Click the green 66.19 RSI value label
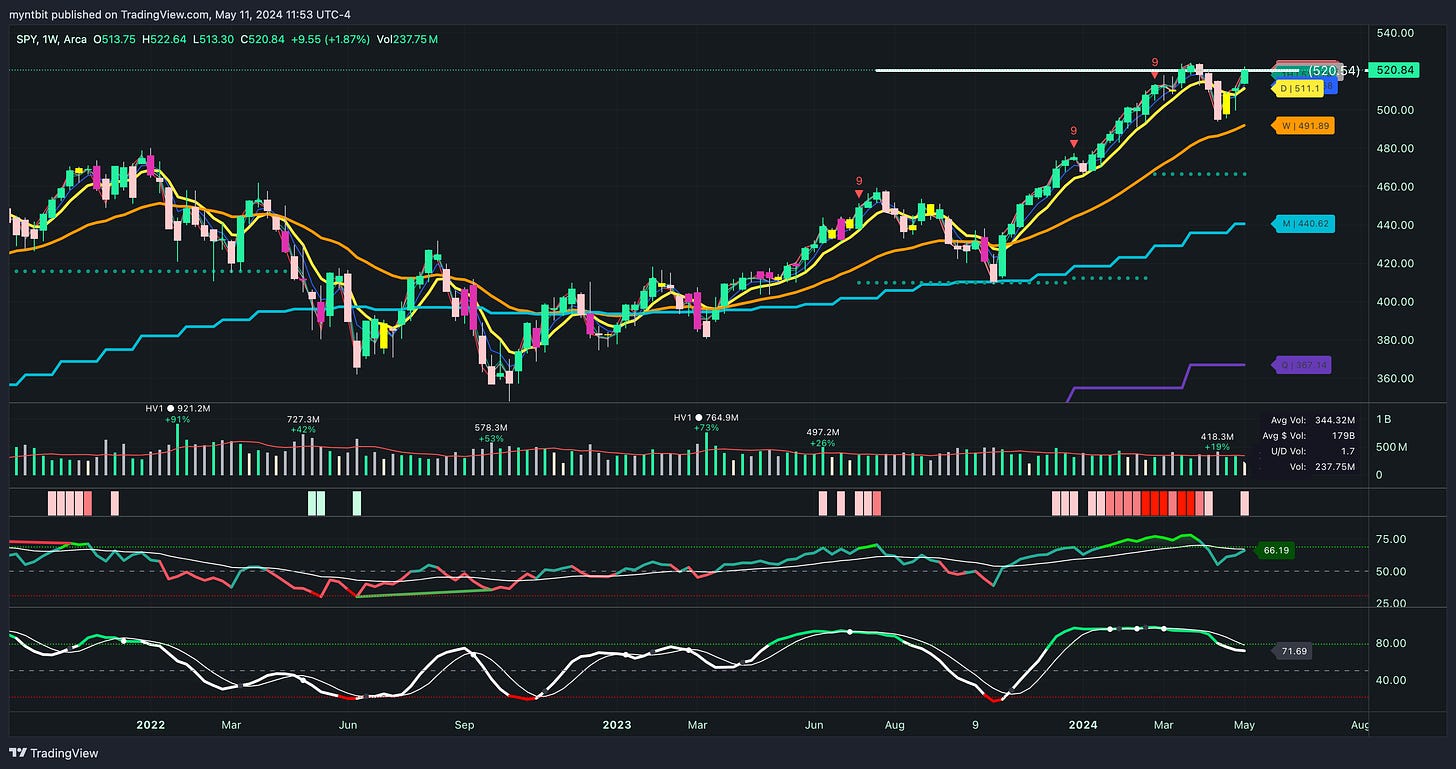Viewport: 1456px width, 769px height. pos(1276,550)
